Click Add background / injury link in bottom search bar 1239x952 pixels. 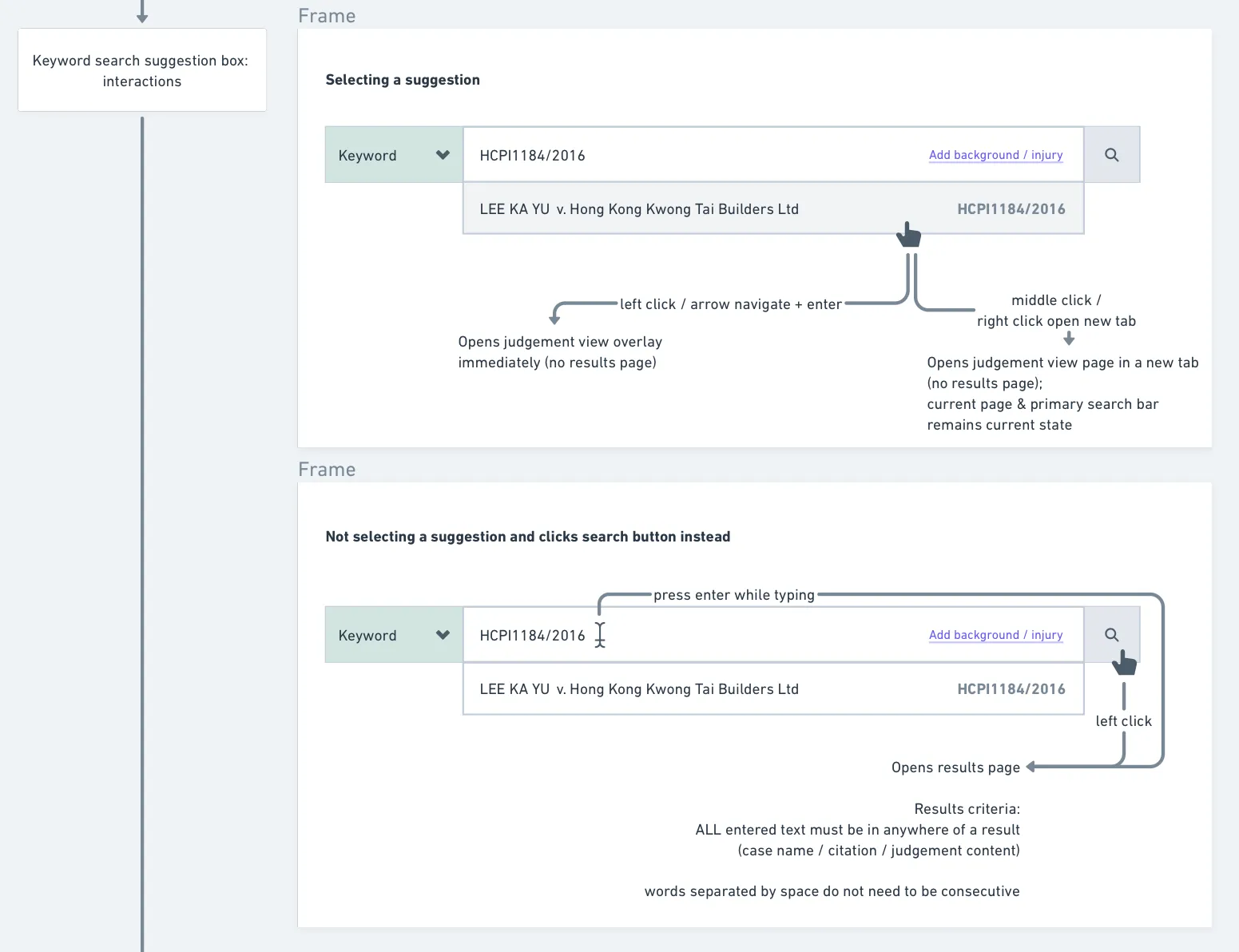[x=995, y=635]
